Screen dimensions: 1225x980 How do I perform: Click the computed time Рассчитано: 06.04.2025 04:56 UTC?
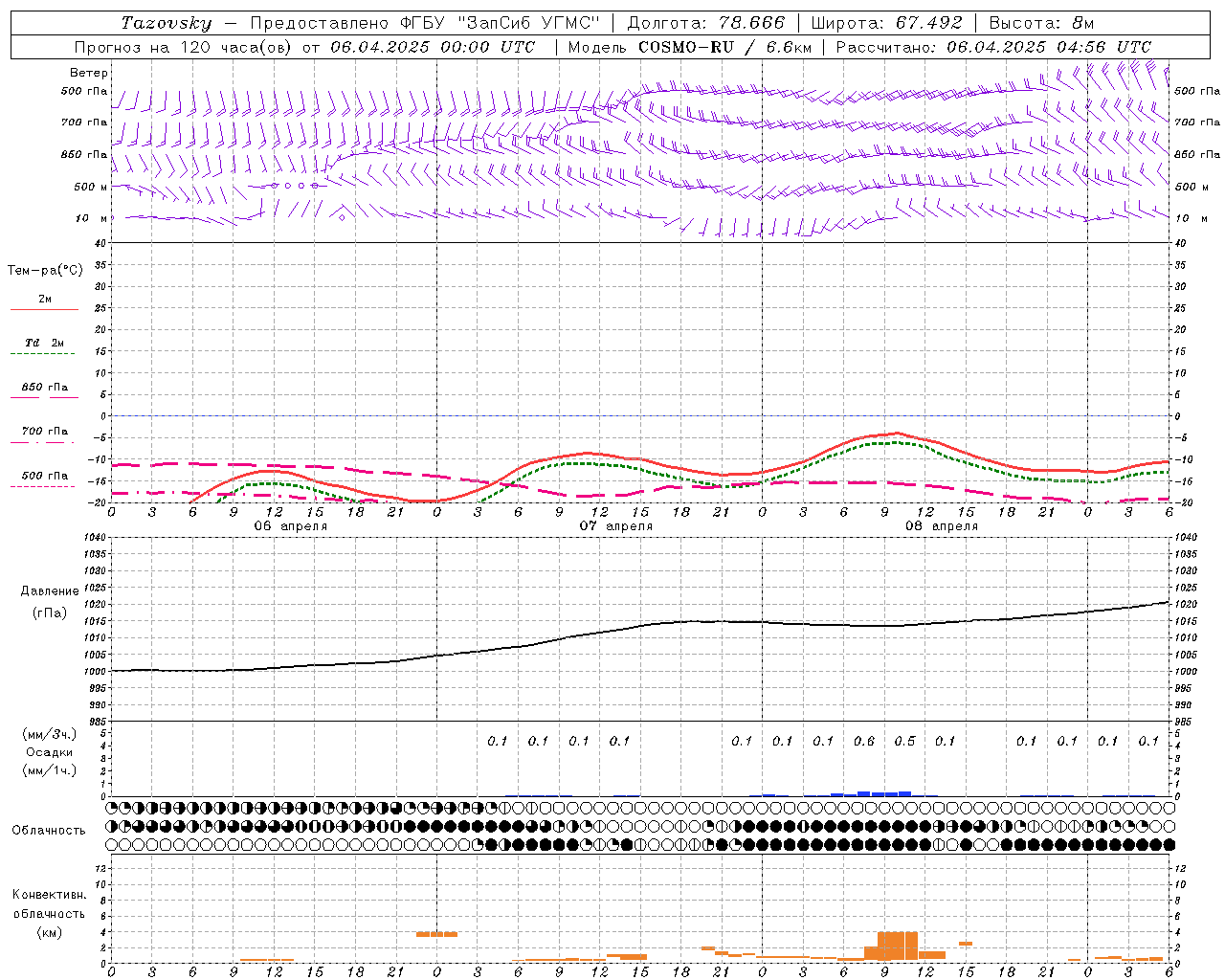coord(993,47)
